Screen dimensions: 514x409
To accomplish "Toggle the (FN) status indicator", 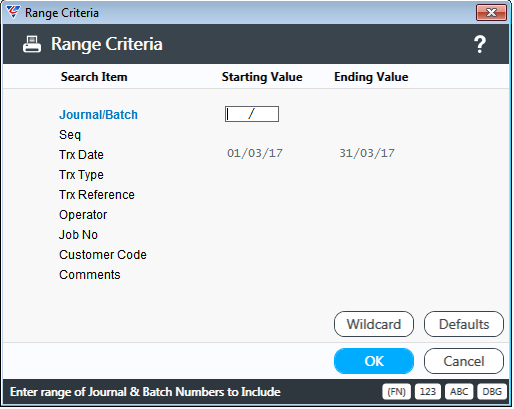I will [x=396, y=391].
